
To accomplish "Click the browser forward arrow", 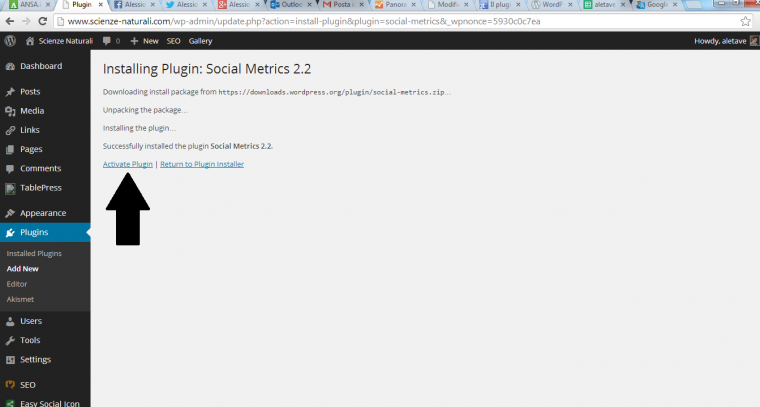I will coord(26,21).
